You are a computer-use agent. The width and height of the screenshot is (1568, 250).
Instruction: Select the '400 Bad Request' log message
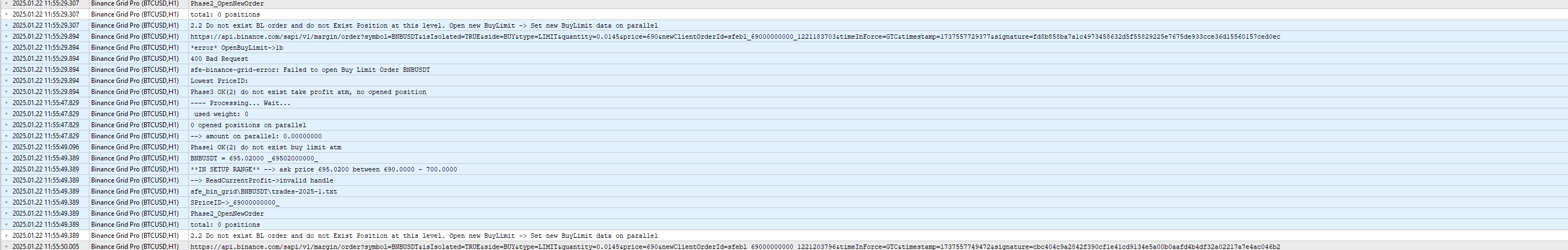(x=219, y=59)
